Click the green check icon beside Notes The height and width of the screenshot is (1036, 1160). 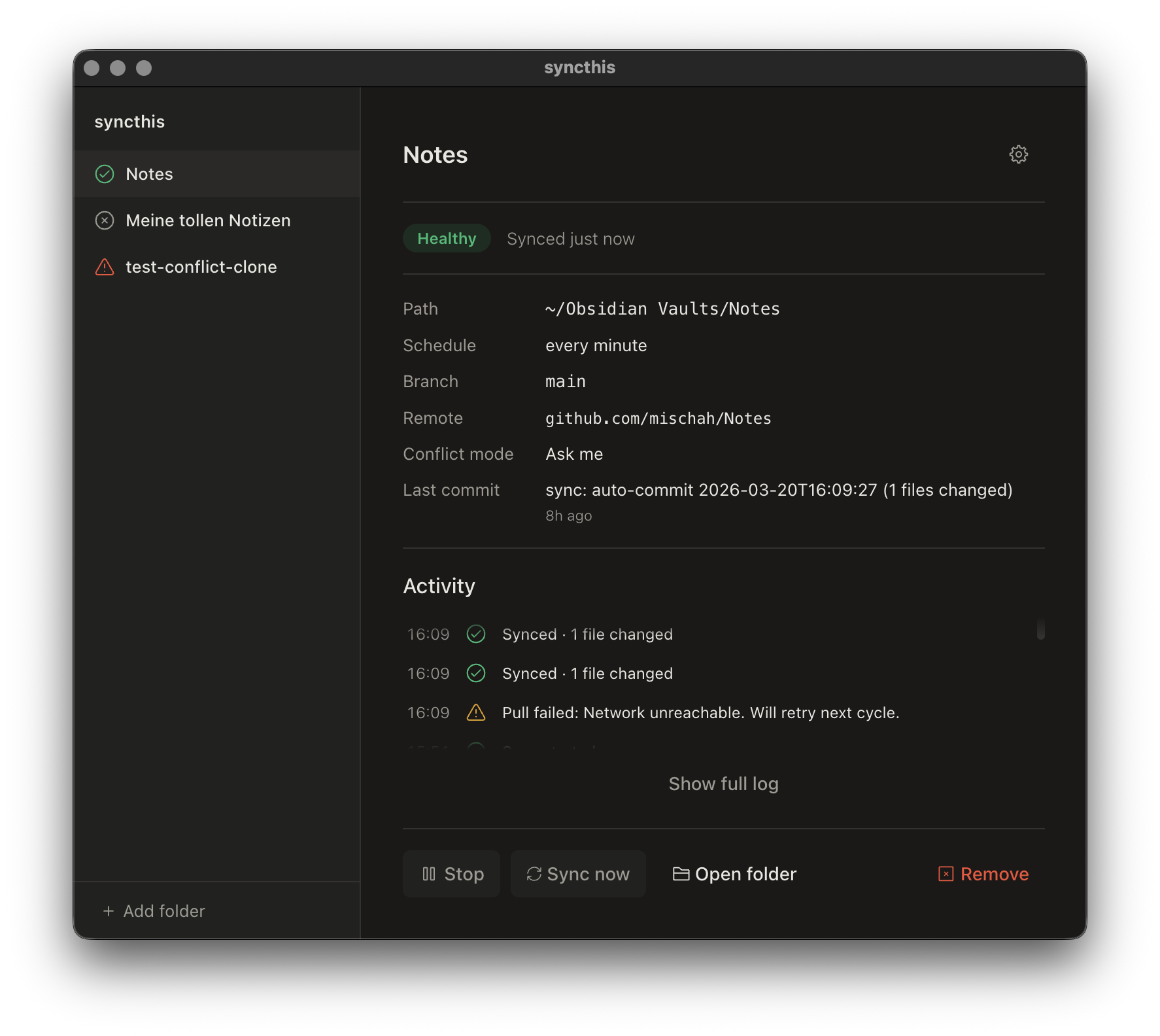point(105,174)
